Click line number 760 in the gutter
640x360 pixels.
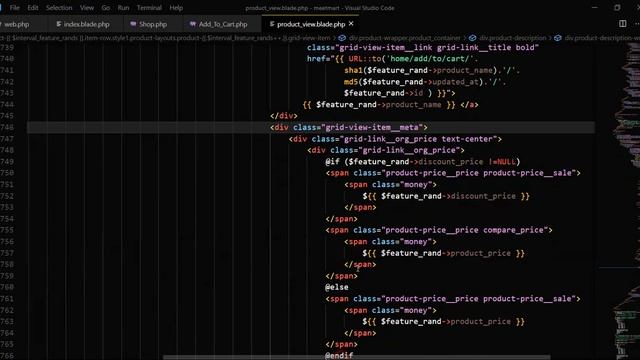pyautogui.click(x=7, y=287)
